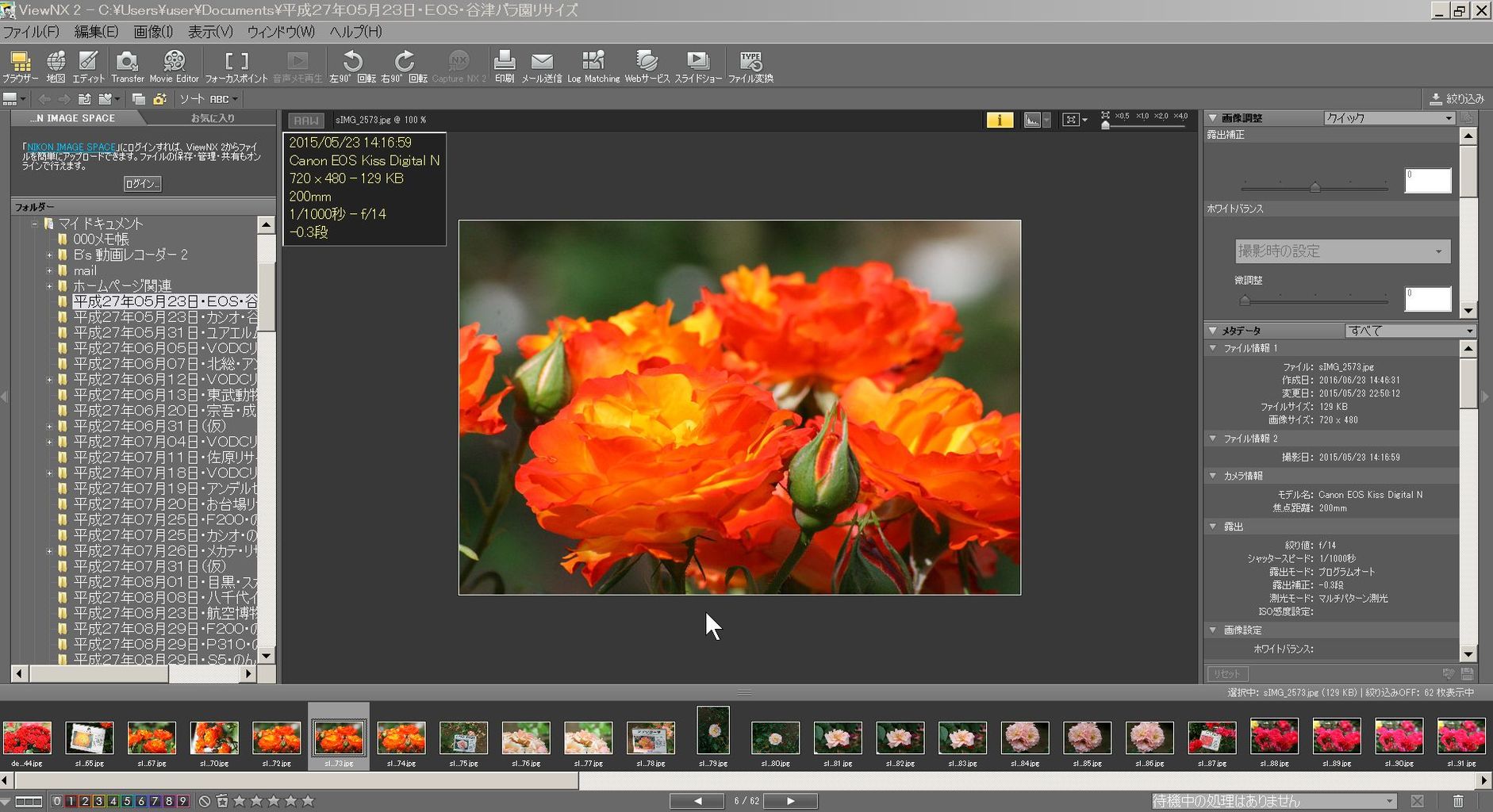Rotate image 左90° counterclockwise
This screenshot has width=1493, height=812.
pos(352,67)
